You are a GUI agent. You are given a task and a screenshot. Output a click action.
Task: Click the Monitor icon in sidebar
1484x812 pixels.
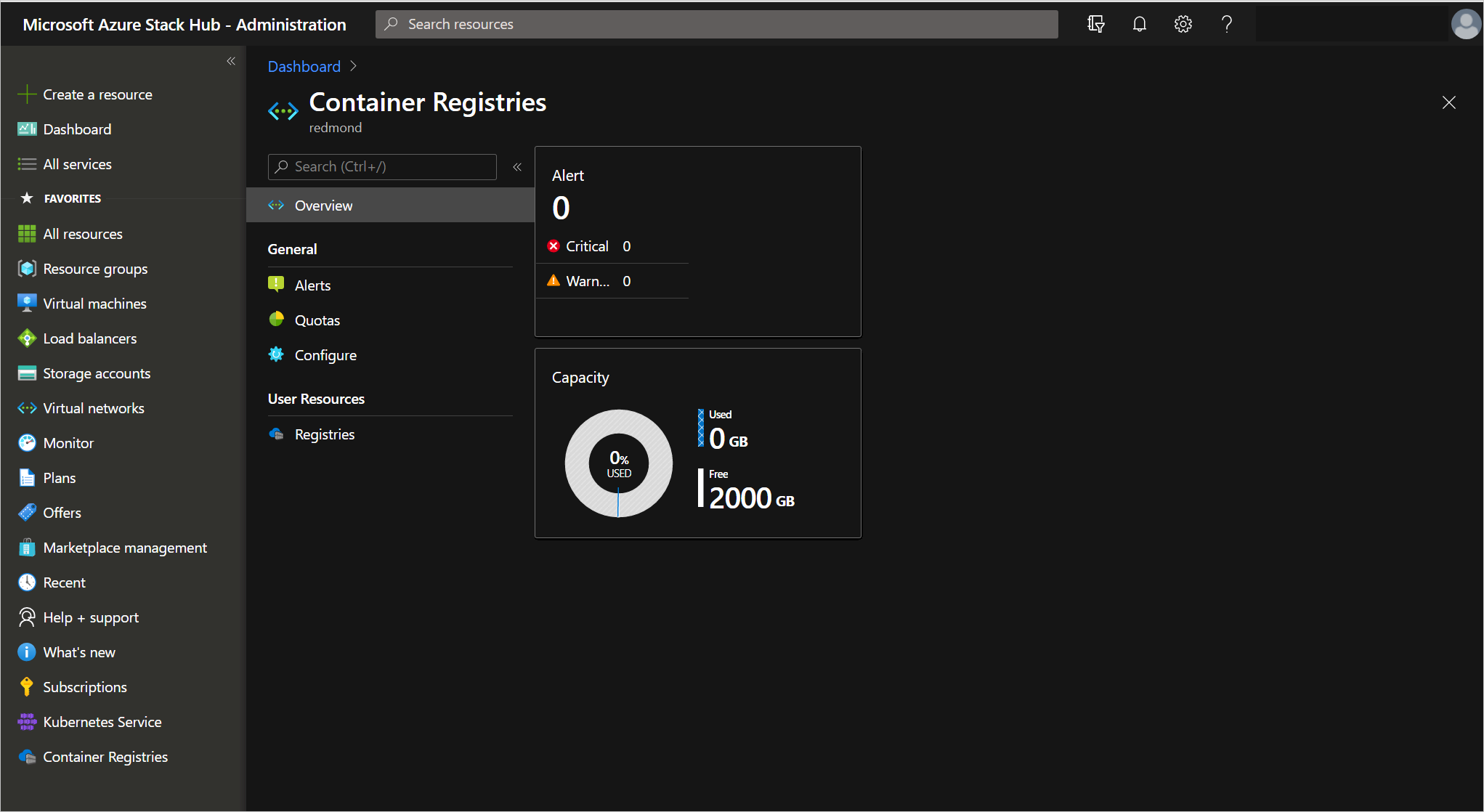pos(27,442)
